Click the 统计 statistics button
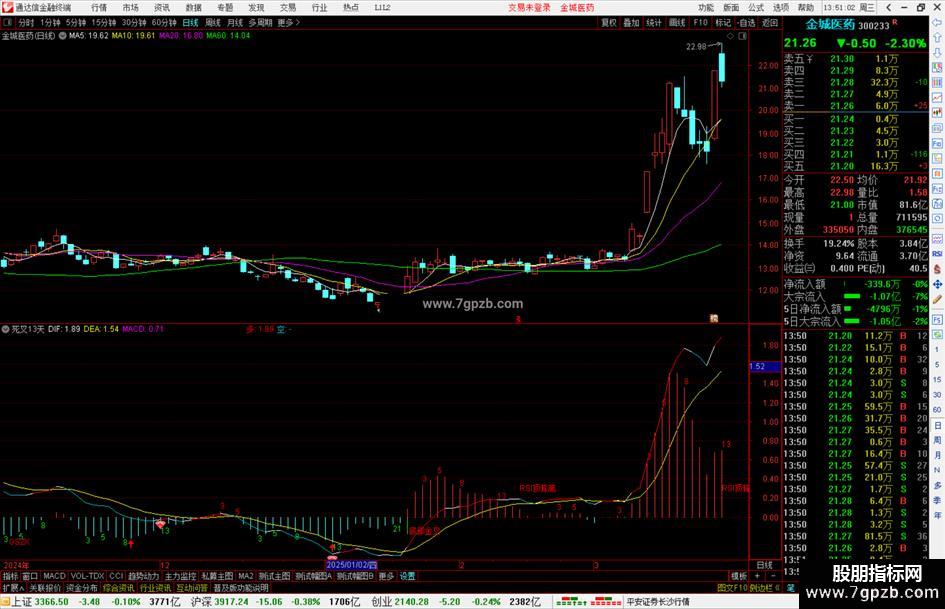 tap(654, 22)
